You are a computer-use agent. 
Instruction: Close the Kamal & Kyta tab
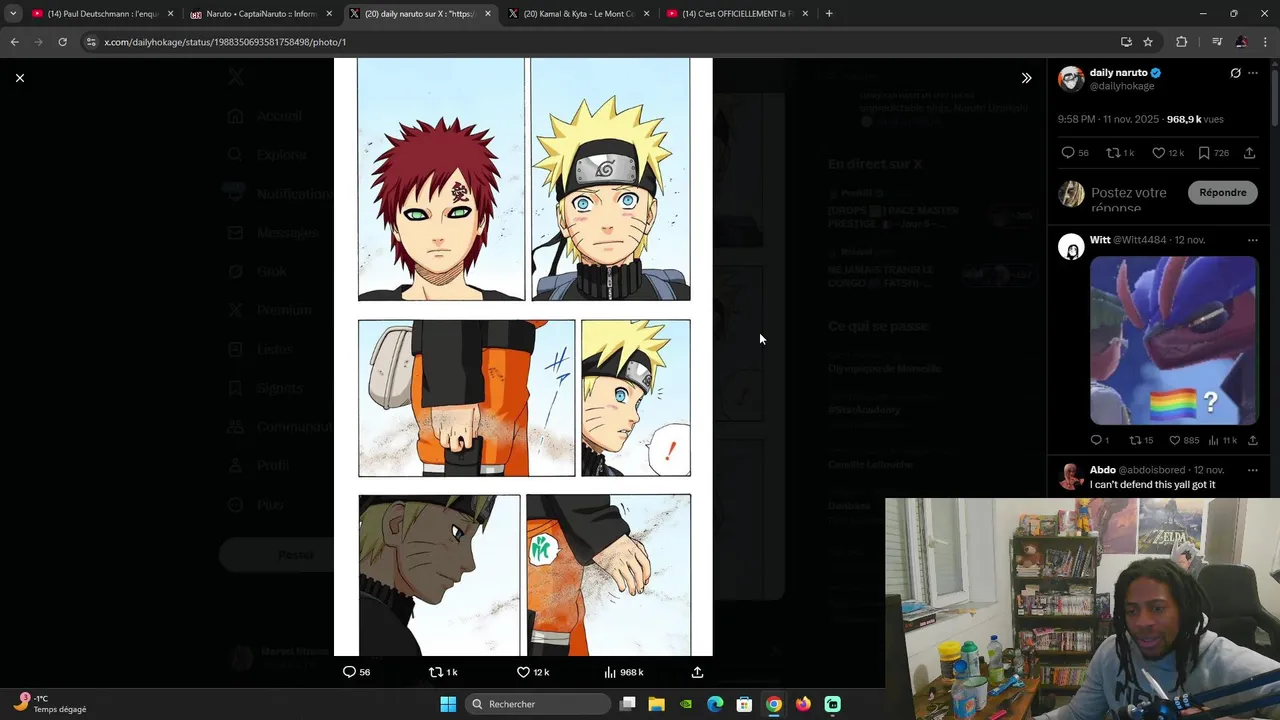coord(646,14)
